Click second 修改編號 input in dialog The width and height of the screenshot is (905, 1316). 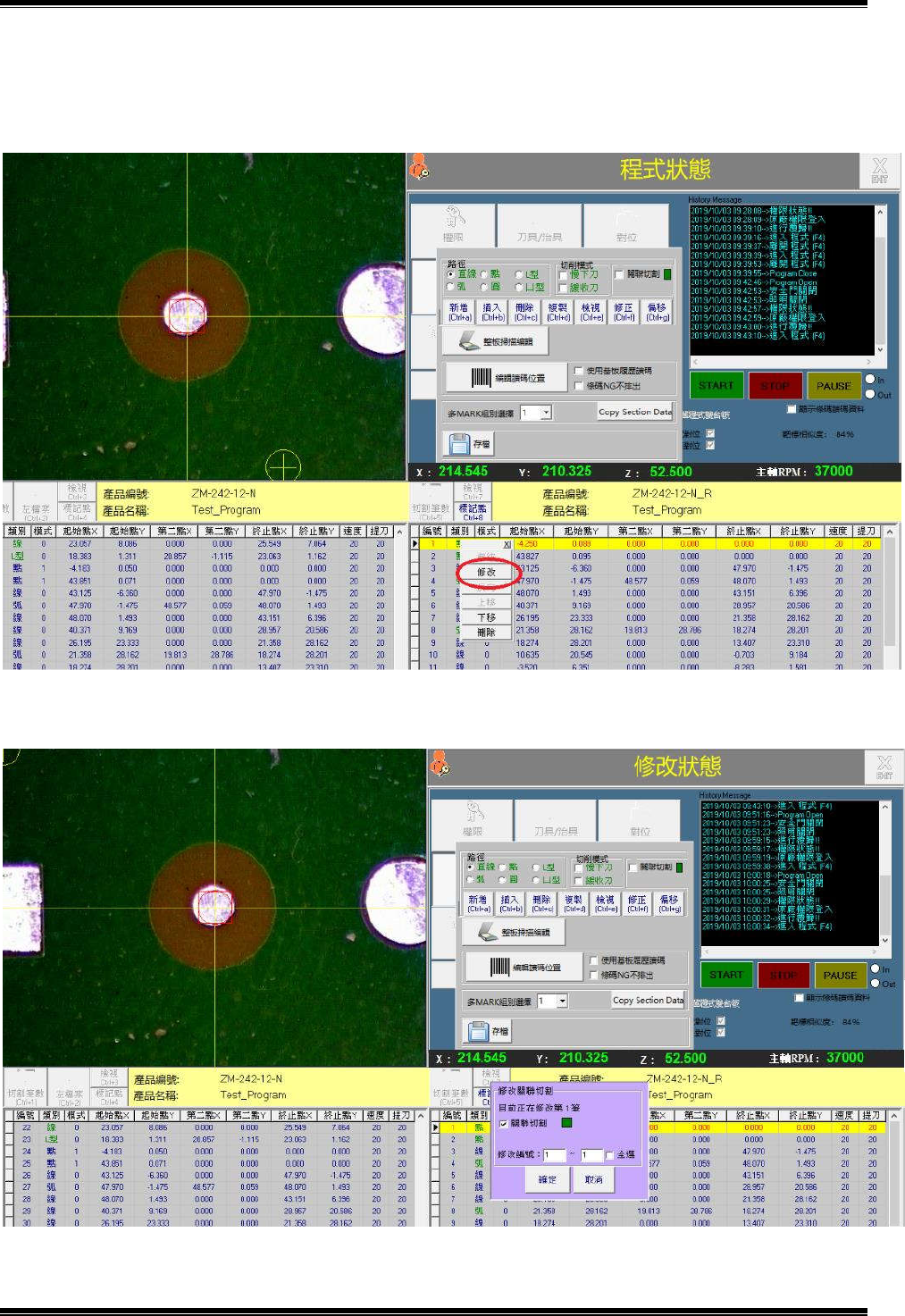[591, 1155]
